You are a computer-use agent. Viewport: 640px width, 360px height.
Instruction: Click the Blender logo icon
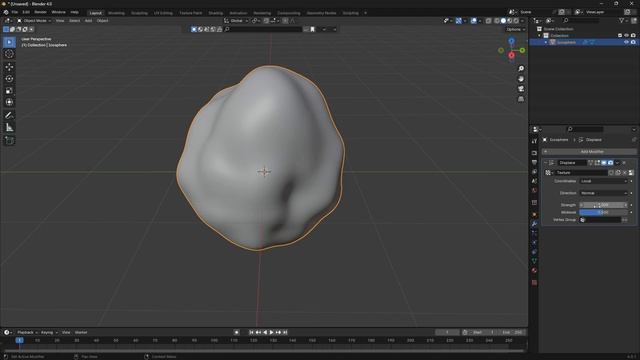6,13
